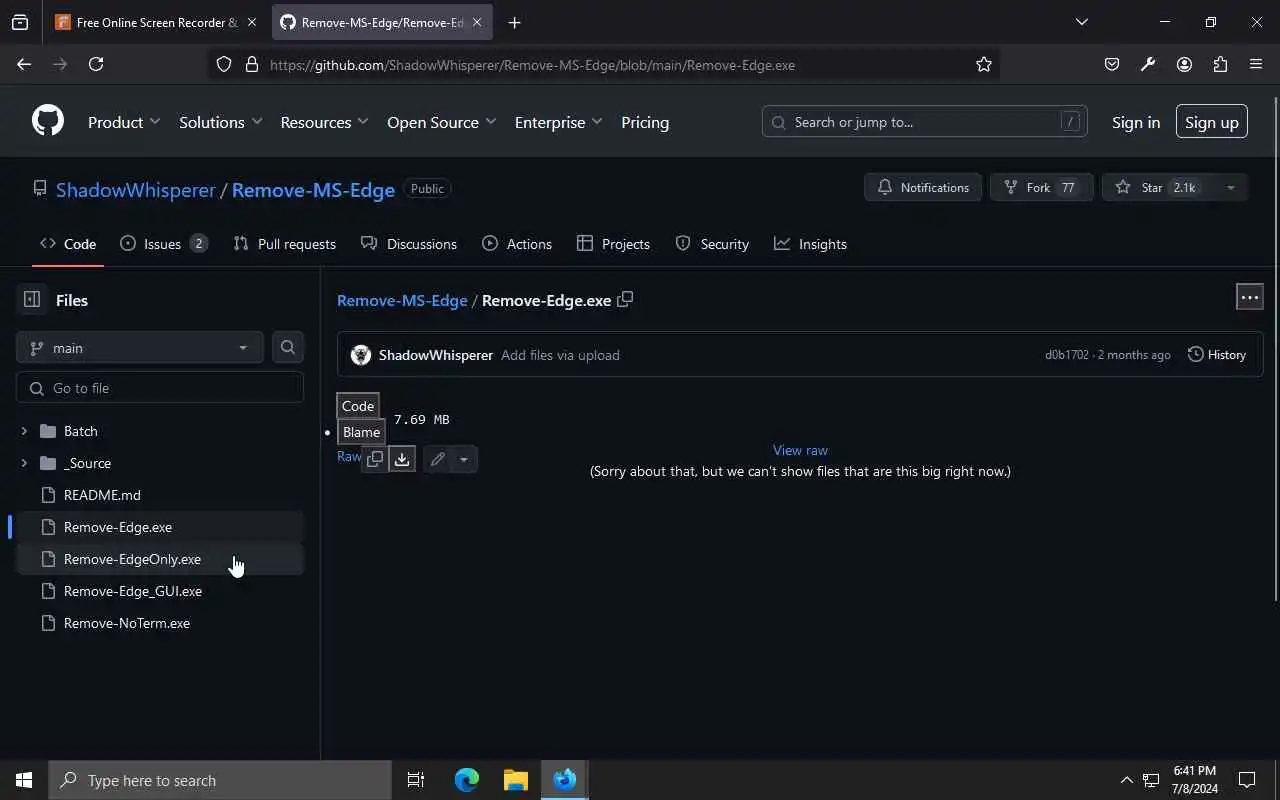Open Remove-Edge_GUI.exe in file tree

tap(160, 591)
